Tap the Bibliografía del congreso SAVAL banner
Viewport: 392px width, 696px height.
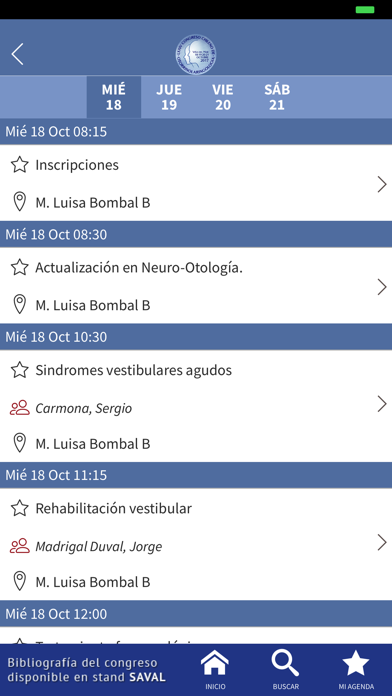pos(87,670)
